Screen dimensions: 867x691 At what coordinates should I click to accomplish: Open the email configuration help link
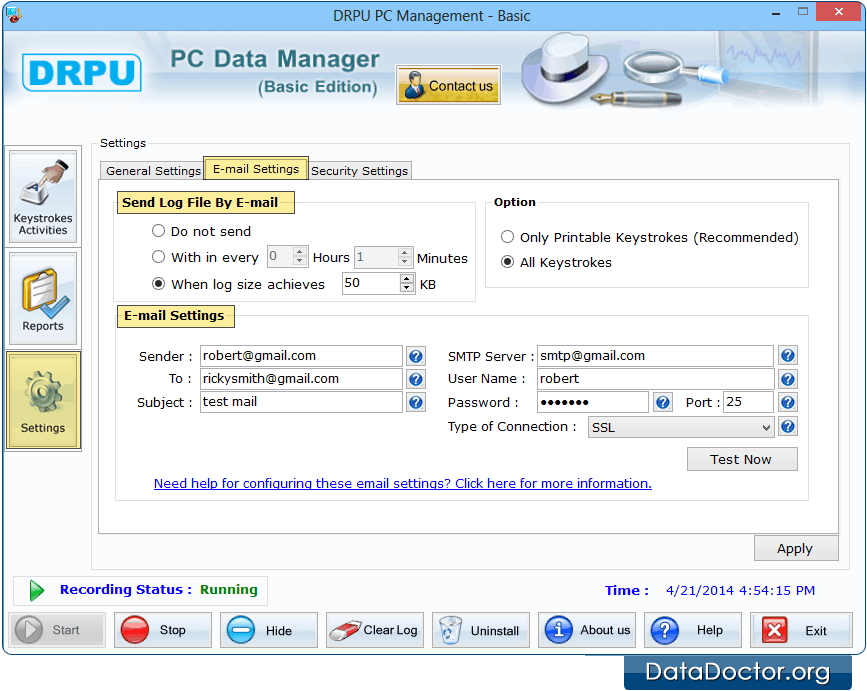(x=403, y=483)
